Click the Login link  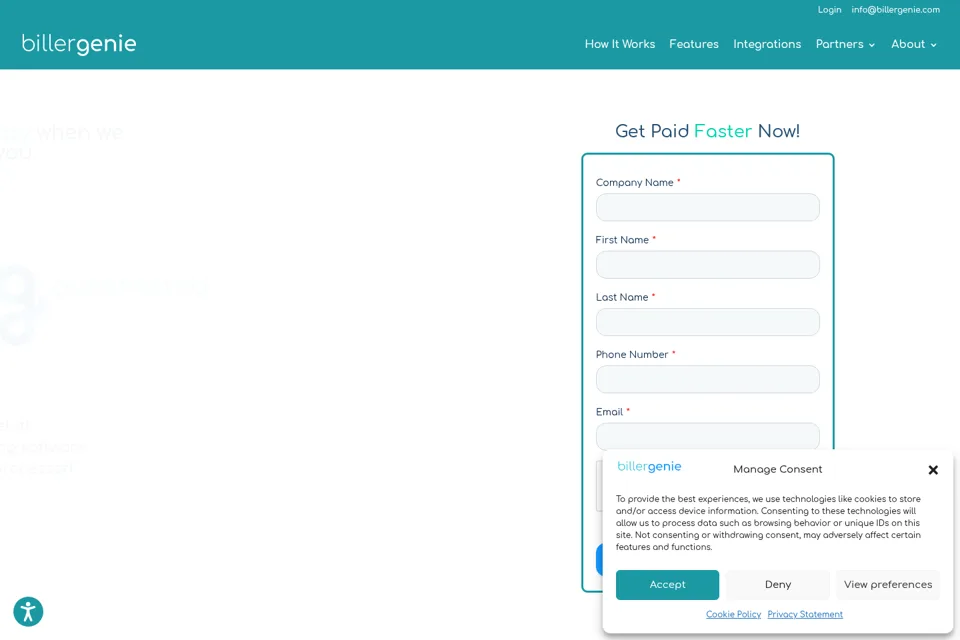pyautogui.click(x=830, y=10)
